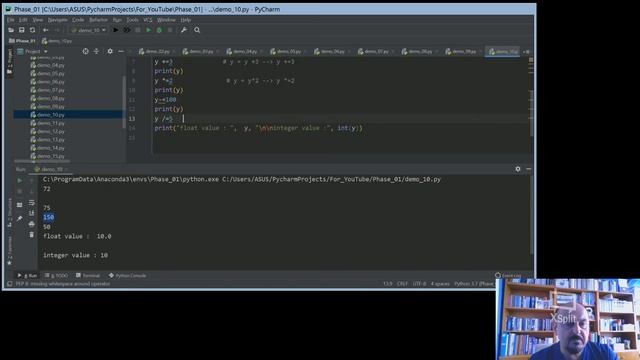The height and width of the screenshot is (360, 640).
Task: Open the View menu
Action: tap(38, 20)
